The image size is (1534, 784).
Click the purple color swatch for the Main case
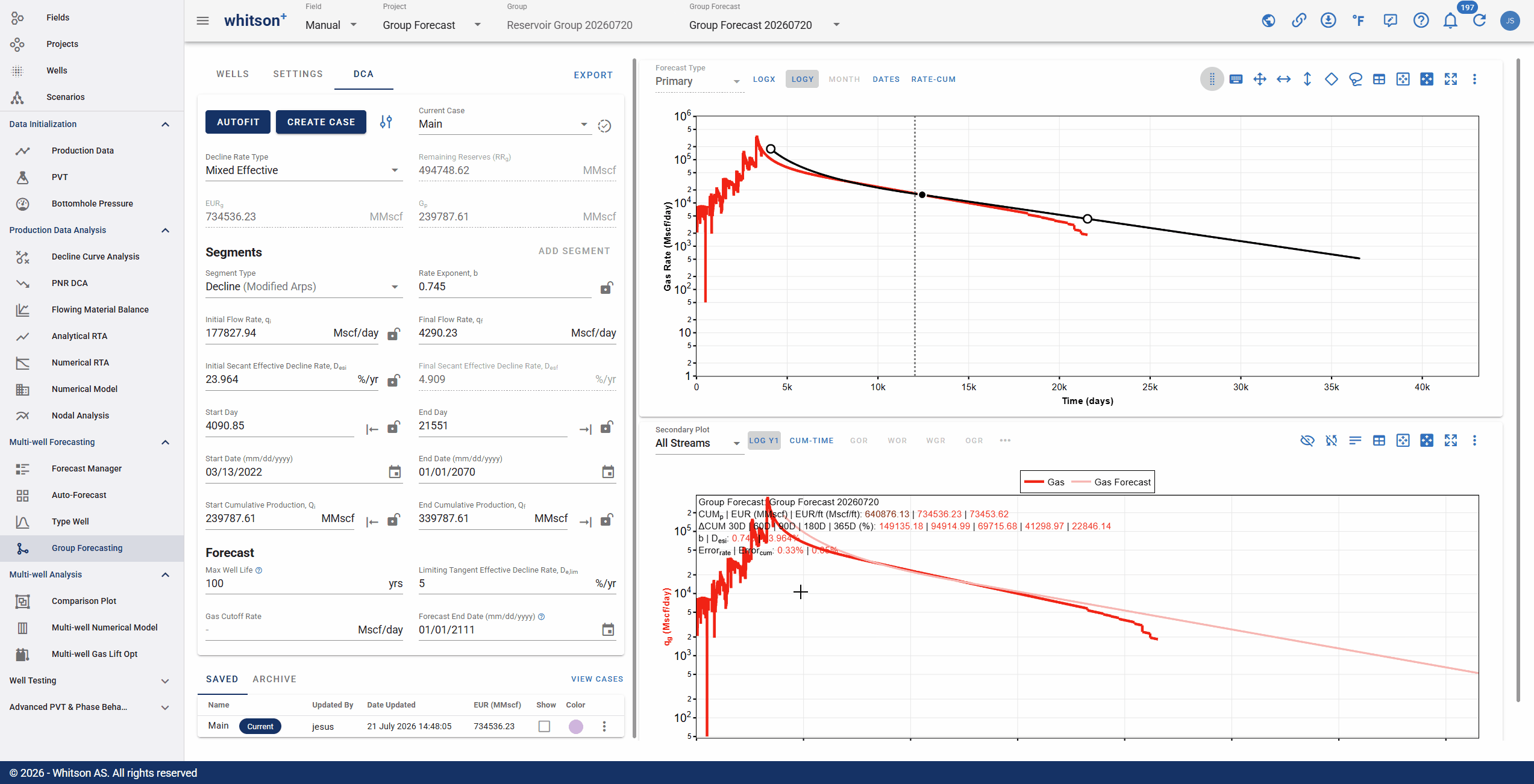coord(576,726)
